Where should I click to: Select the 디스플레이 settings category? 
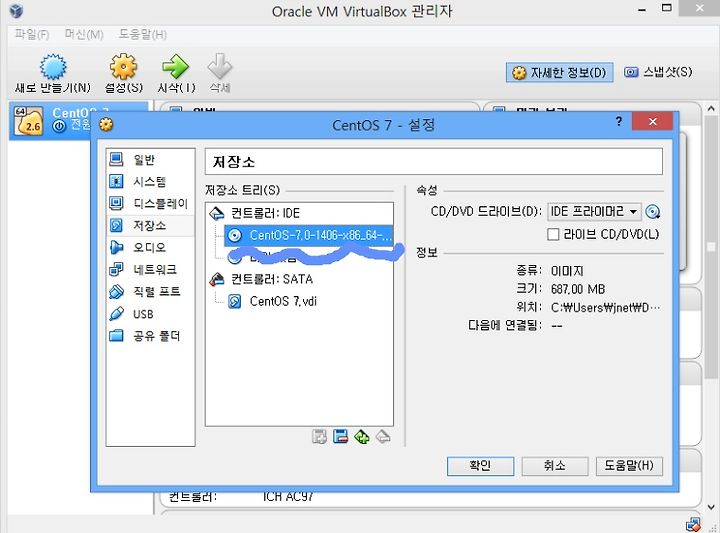[150, 203]
